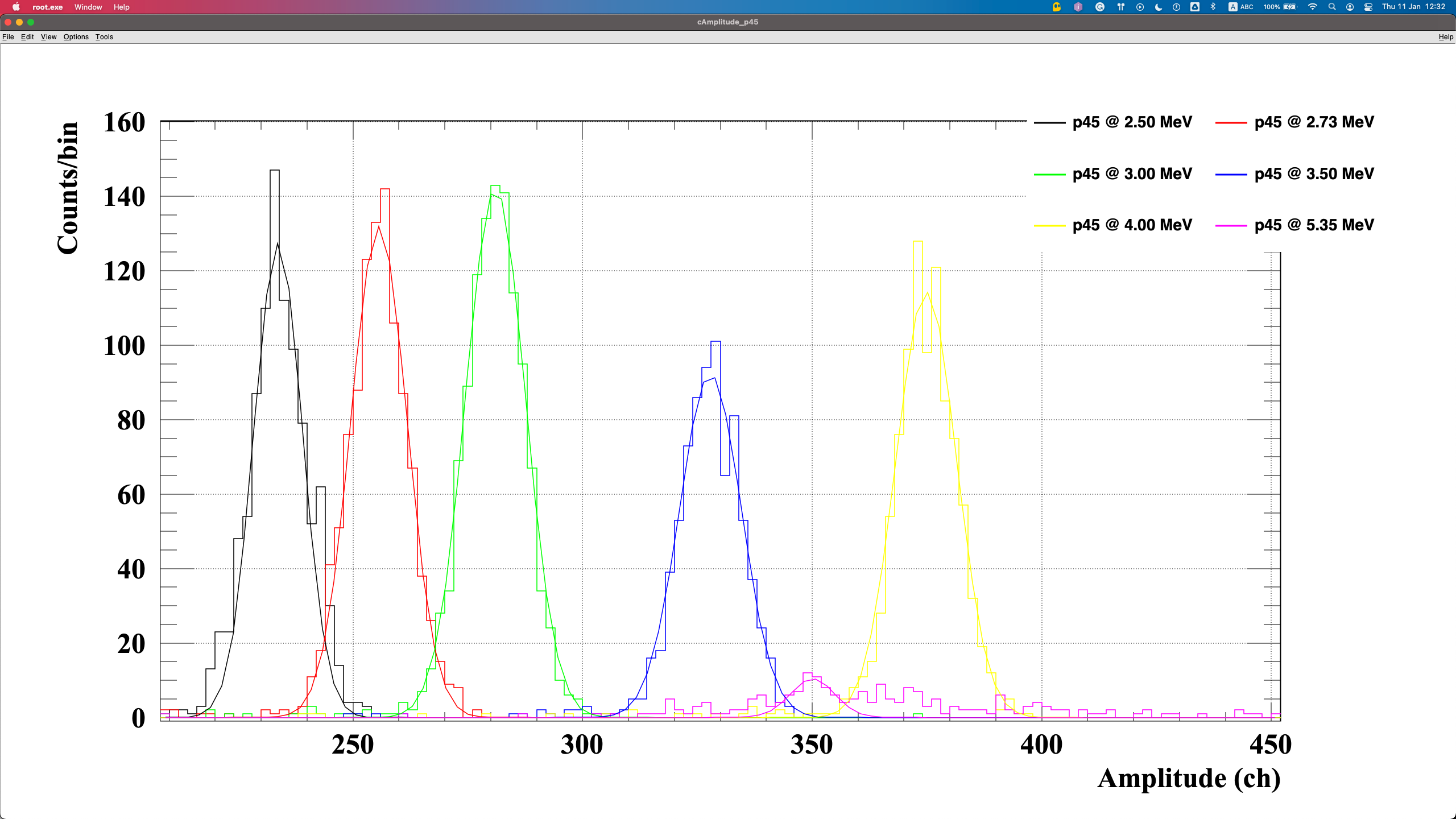Open the Tools menu

[x=104, y=37]
